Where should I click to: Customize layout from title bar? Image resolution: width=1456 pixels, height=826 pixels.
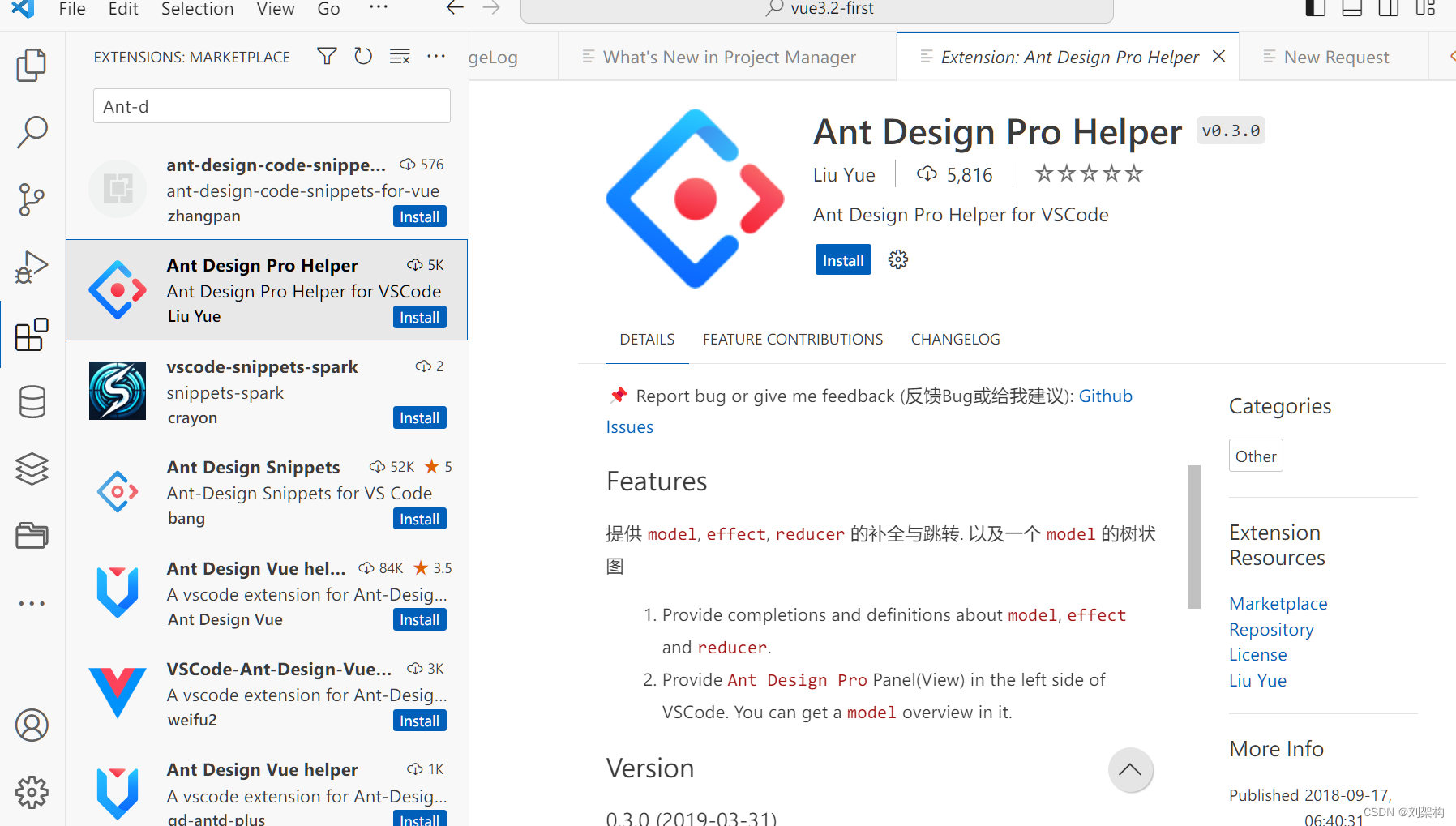pos(1425,8)
